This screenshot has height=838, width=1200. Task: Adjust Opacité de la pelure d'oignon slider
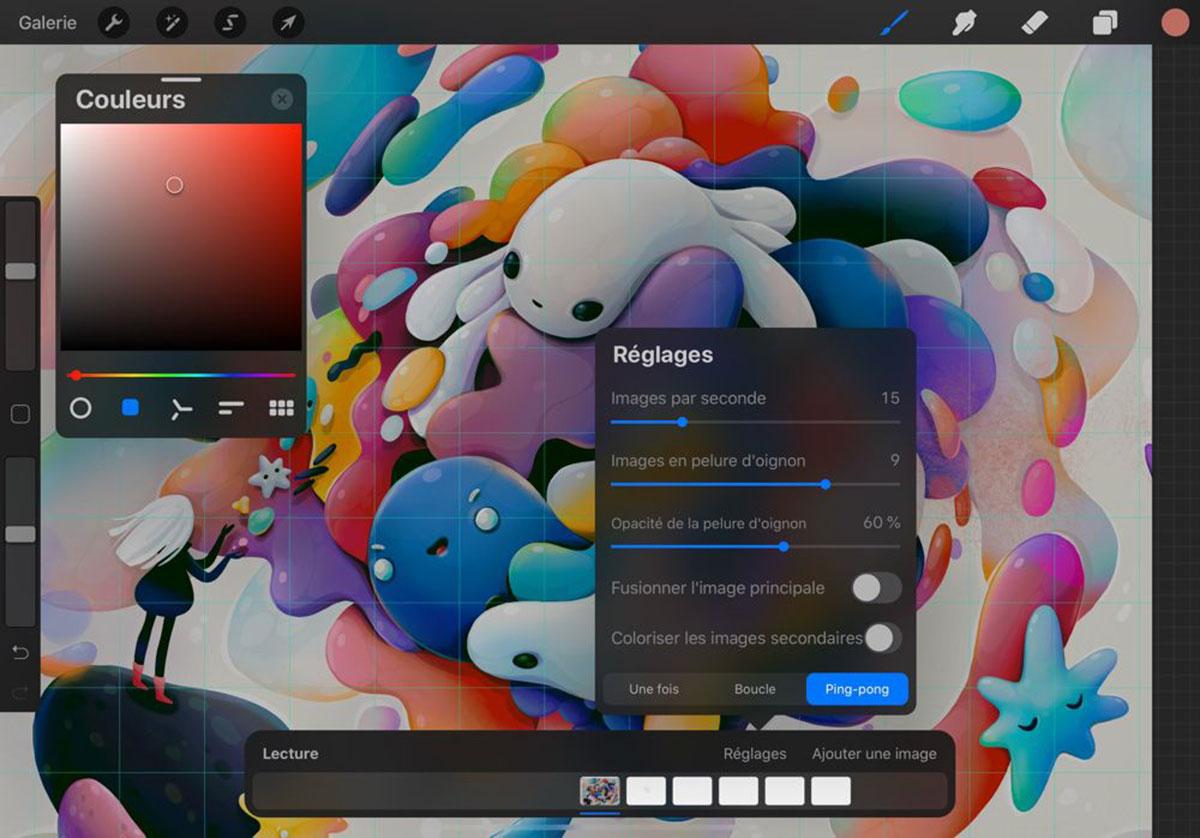point(755,546)
